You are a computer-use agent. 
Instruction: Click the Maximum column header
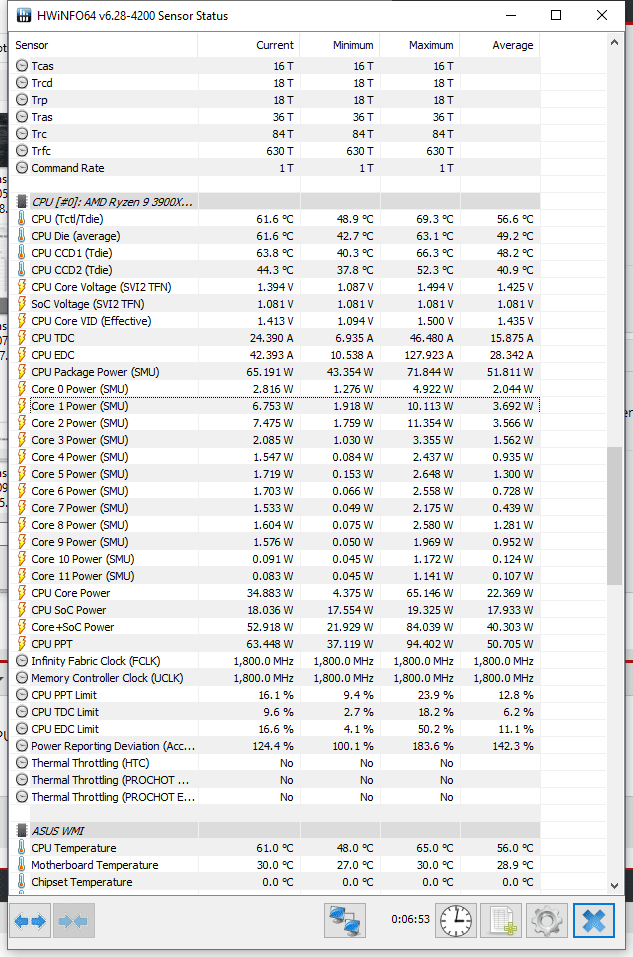click(x=419, y=45)
